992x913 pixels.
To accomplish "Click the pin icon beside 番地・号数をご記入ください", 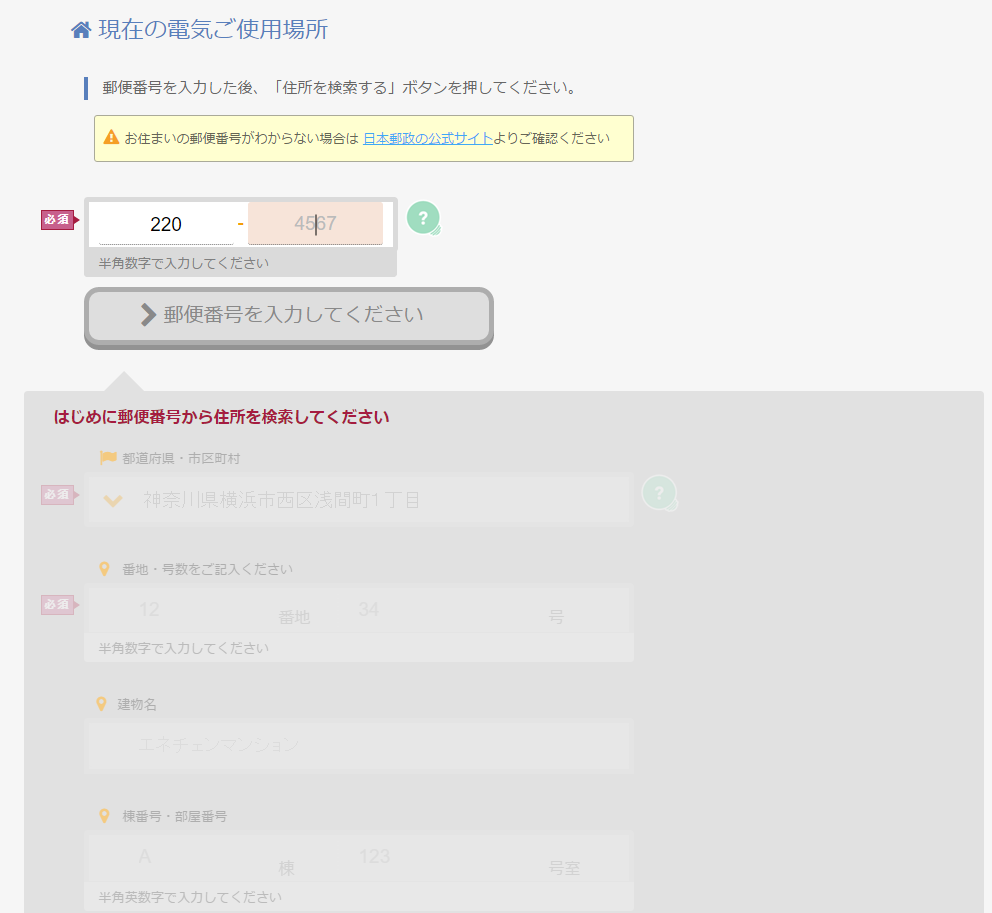I will 104,569.
